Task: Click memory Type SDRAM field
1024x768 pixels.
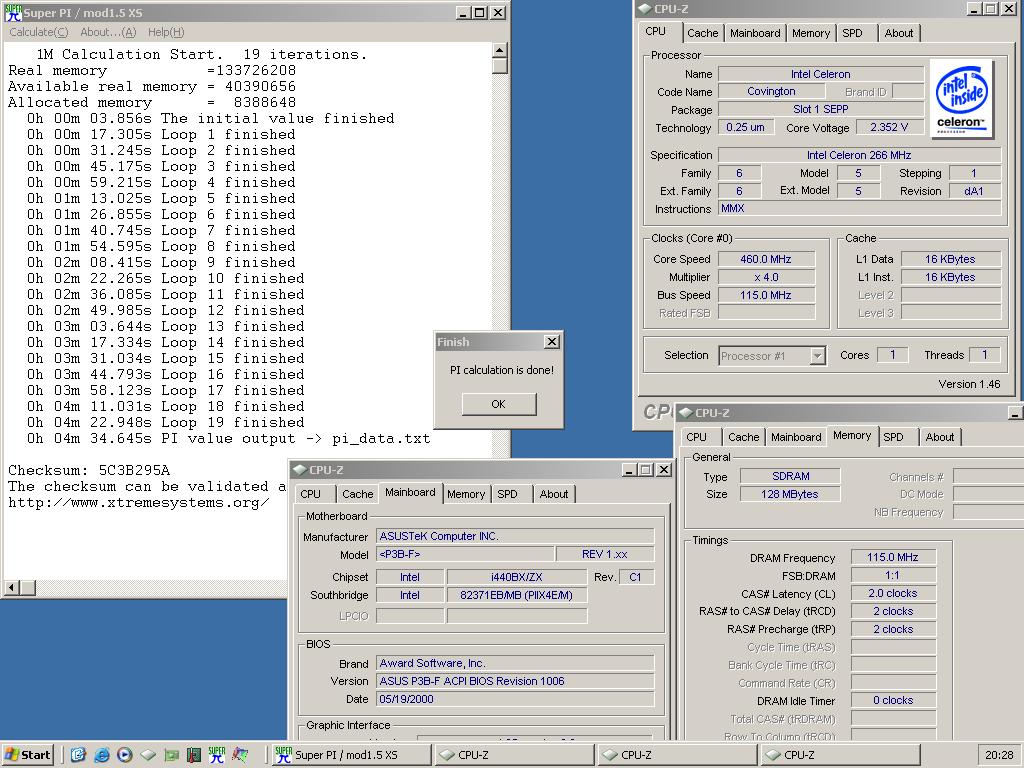Action: click(x=790, y=477)
